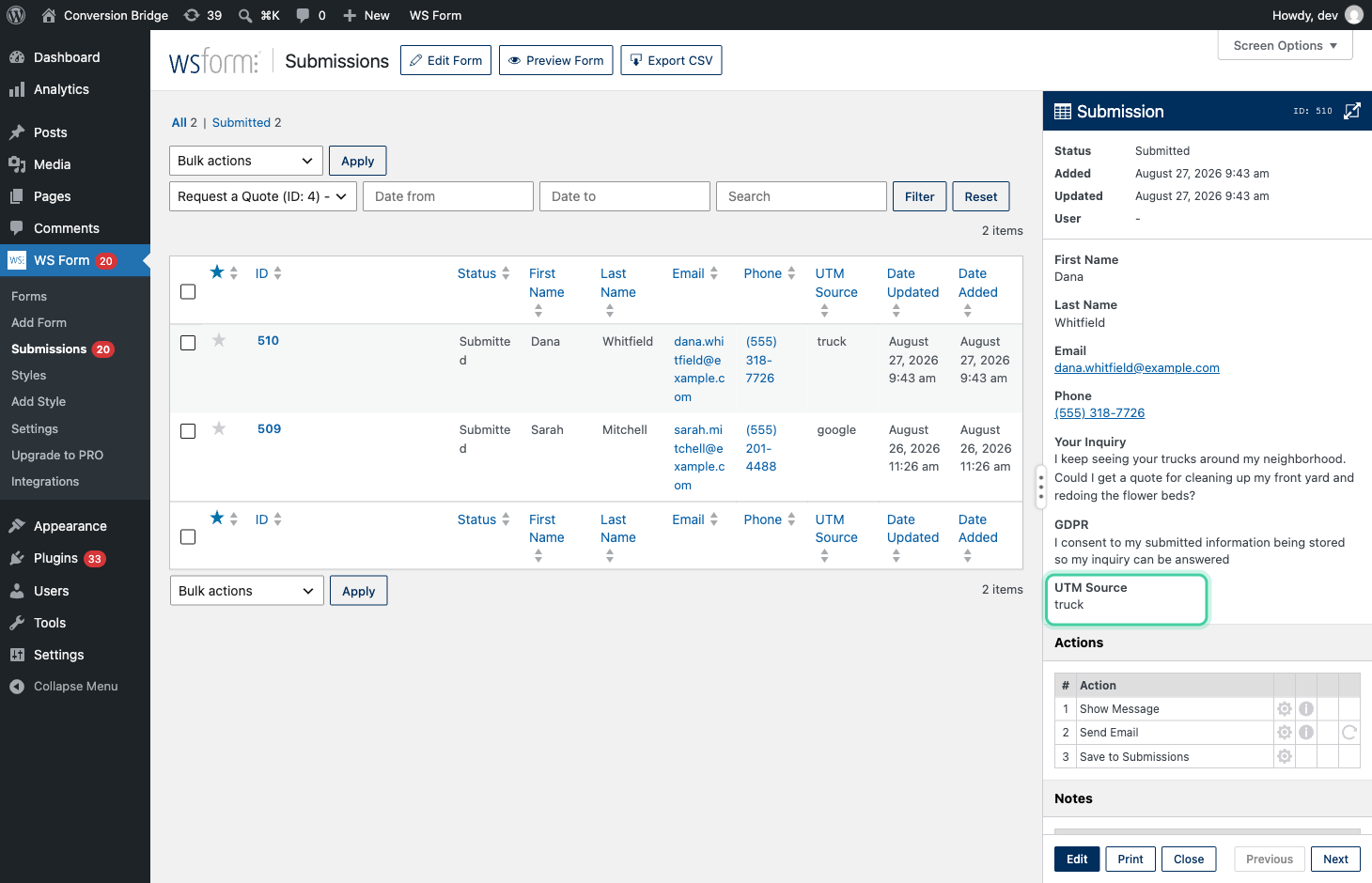Open the top Bulk actions dropdown
The image size is (1372, 883).
click(246, 161)
